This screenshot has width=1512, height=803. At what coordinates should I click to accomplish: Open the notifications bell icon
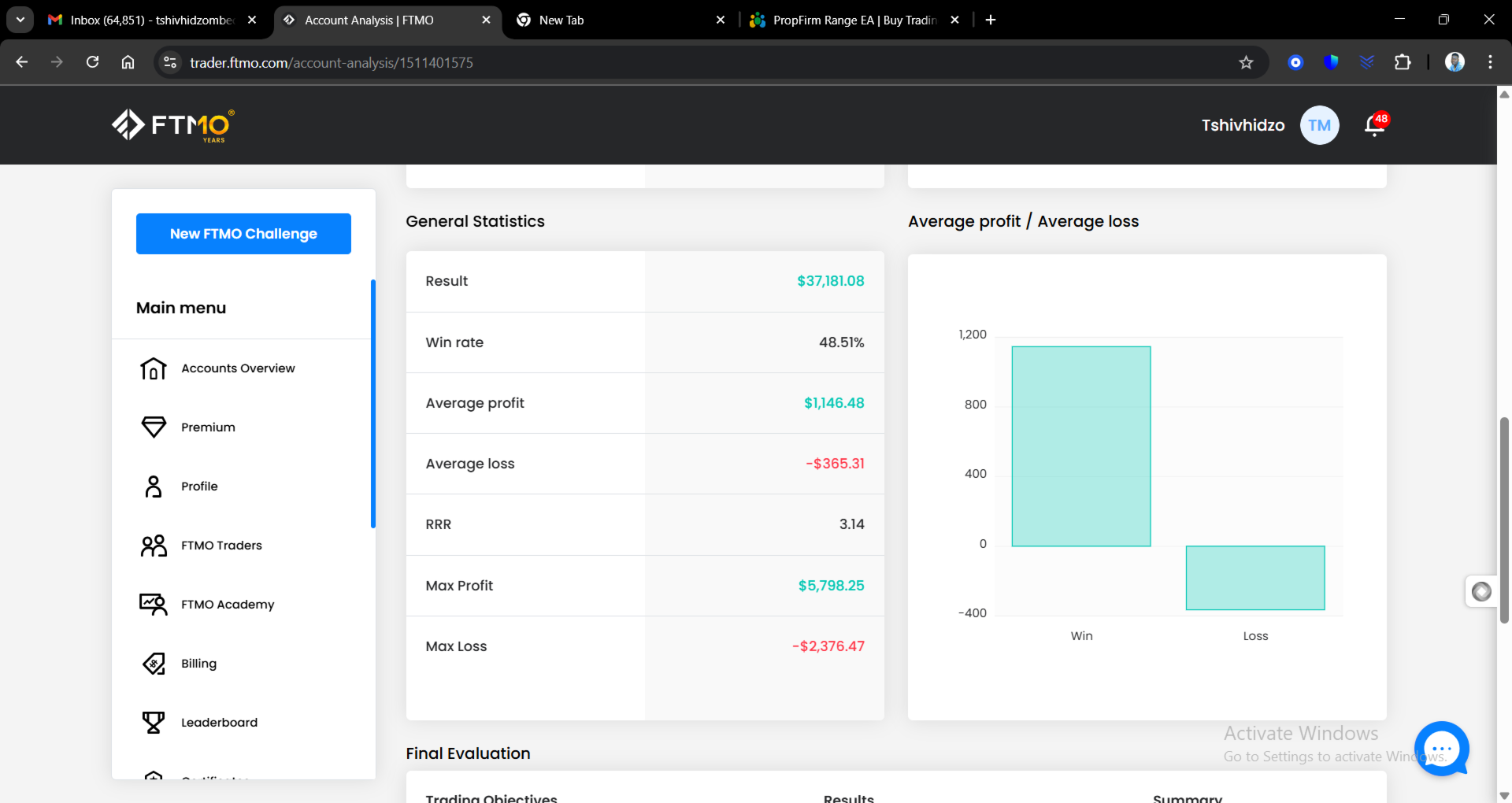point(1375,124)
